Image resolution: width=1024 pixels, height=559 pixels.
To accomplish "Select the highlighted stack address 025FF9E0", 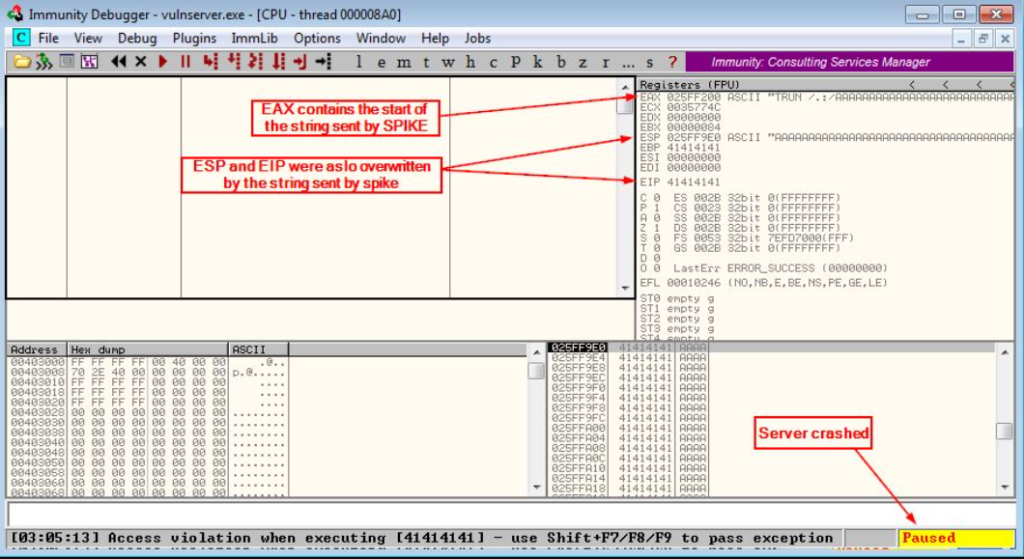I will point(578,347).
